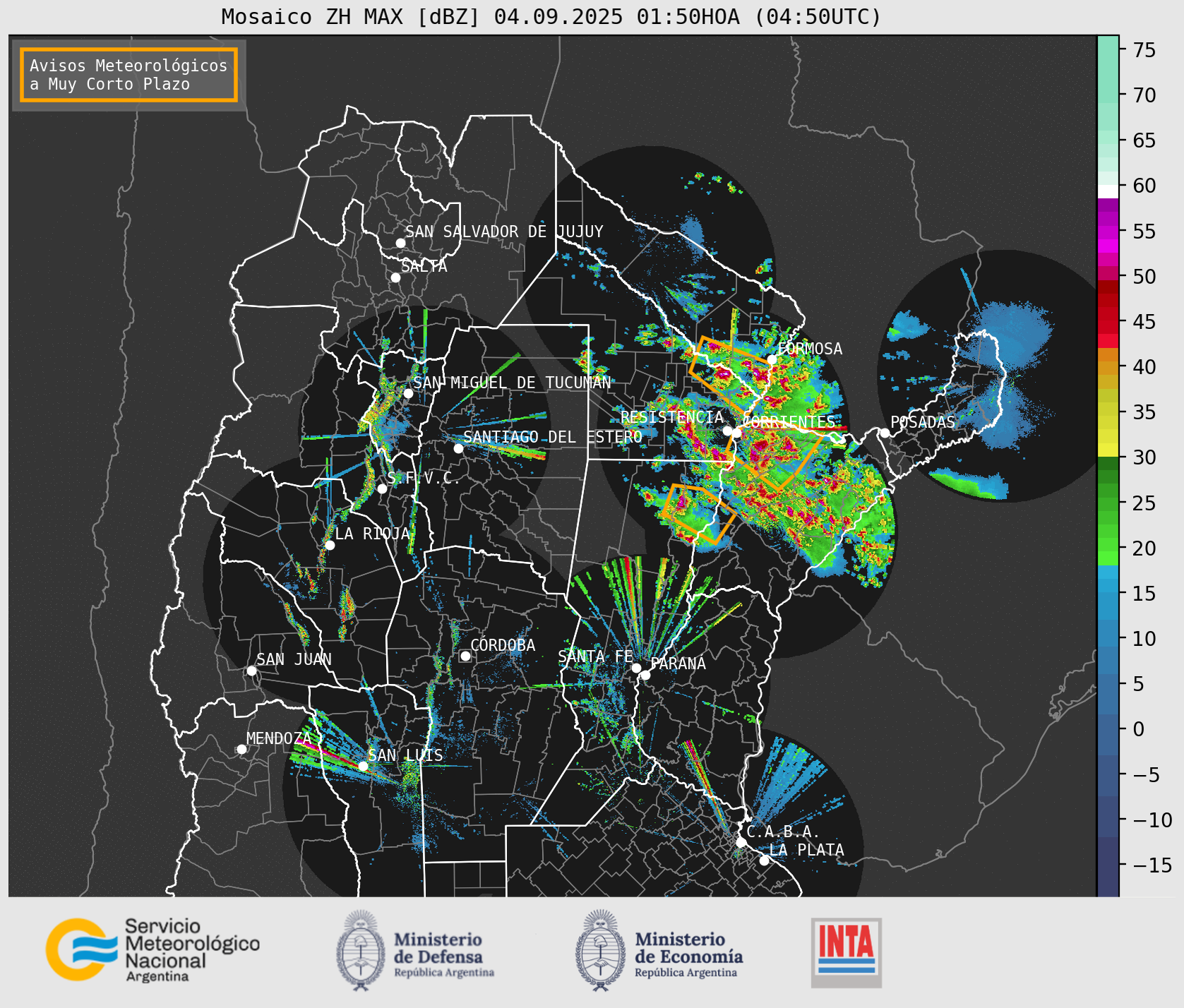Viewport: 1184px width, 1008px height.
Task: Click the southernmost orange warning polygon in Santa Fe
Action: click(x=698, y=515)
